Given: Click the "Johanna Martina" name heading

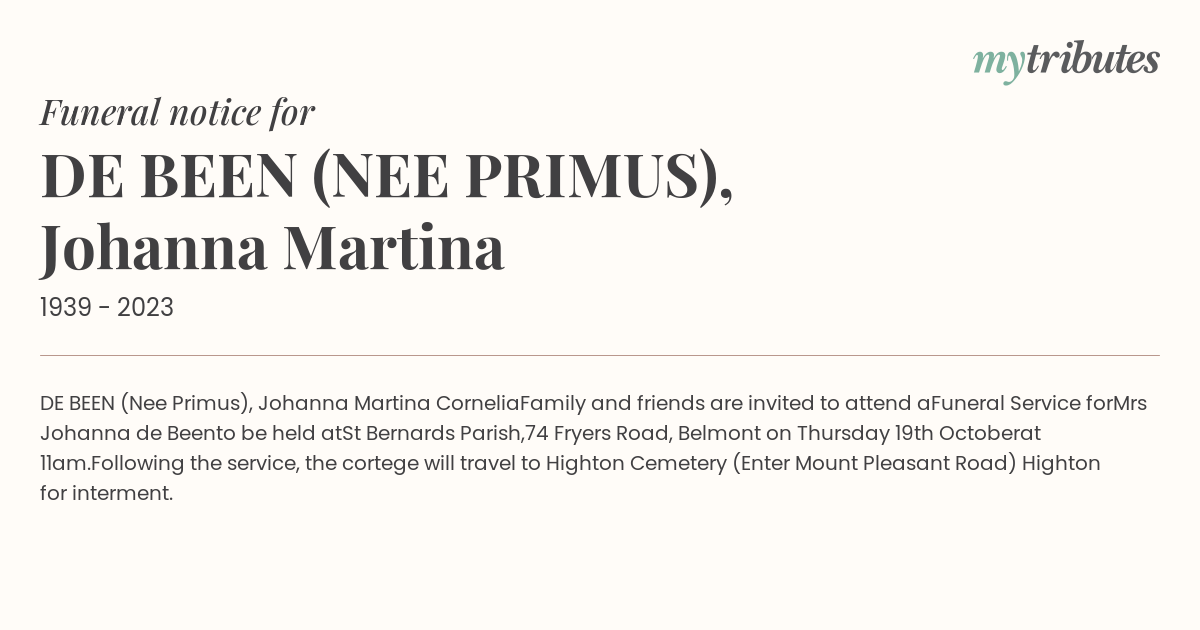Looking at the screenshot, I should tap(272, 248).
